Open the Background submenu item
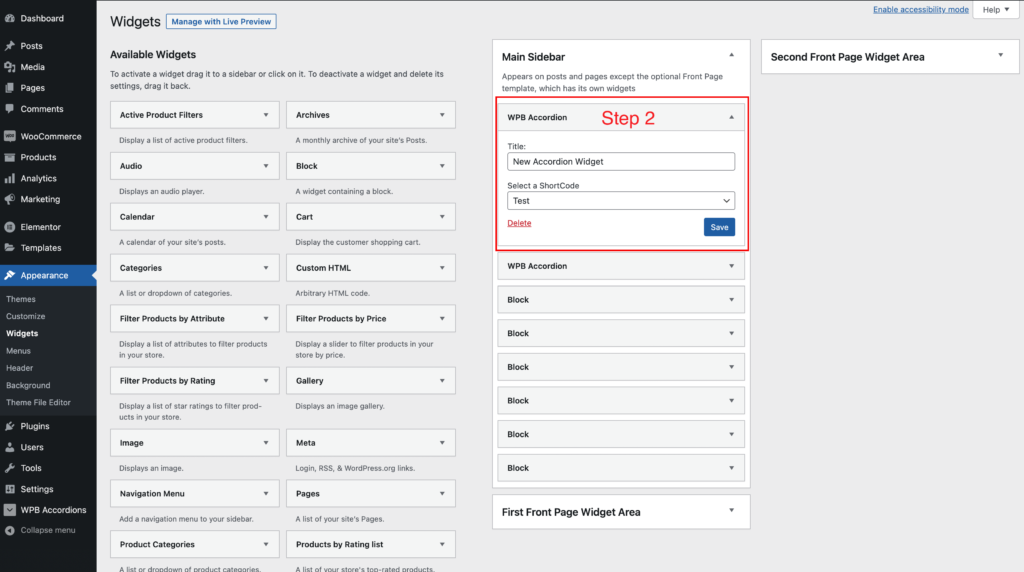Viewport: 1024px width, 572px height. (28, 385)
